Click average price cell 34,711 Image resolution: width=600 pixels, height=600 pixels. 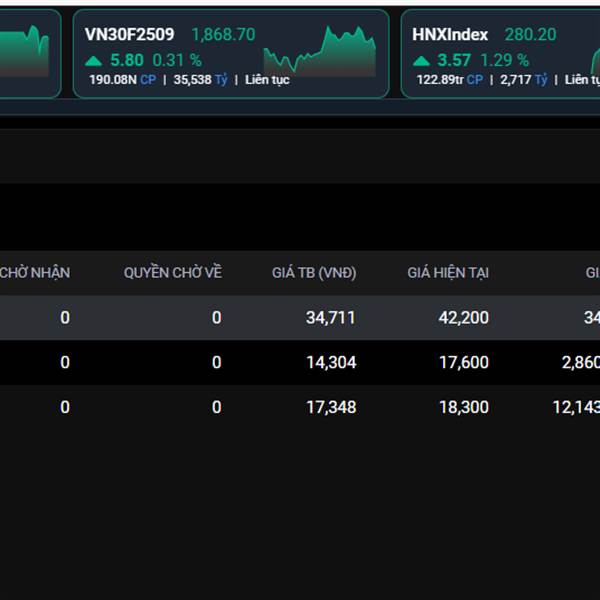(331, 318)
